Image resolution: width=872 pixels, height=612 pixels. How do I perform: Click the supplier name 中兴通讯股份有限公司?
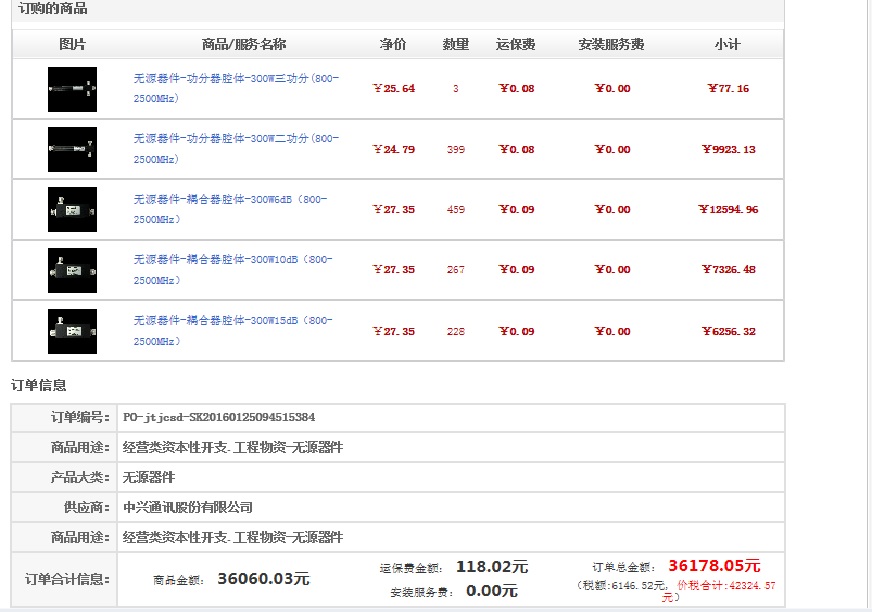click(188, 507)
